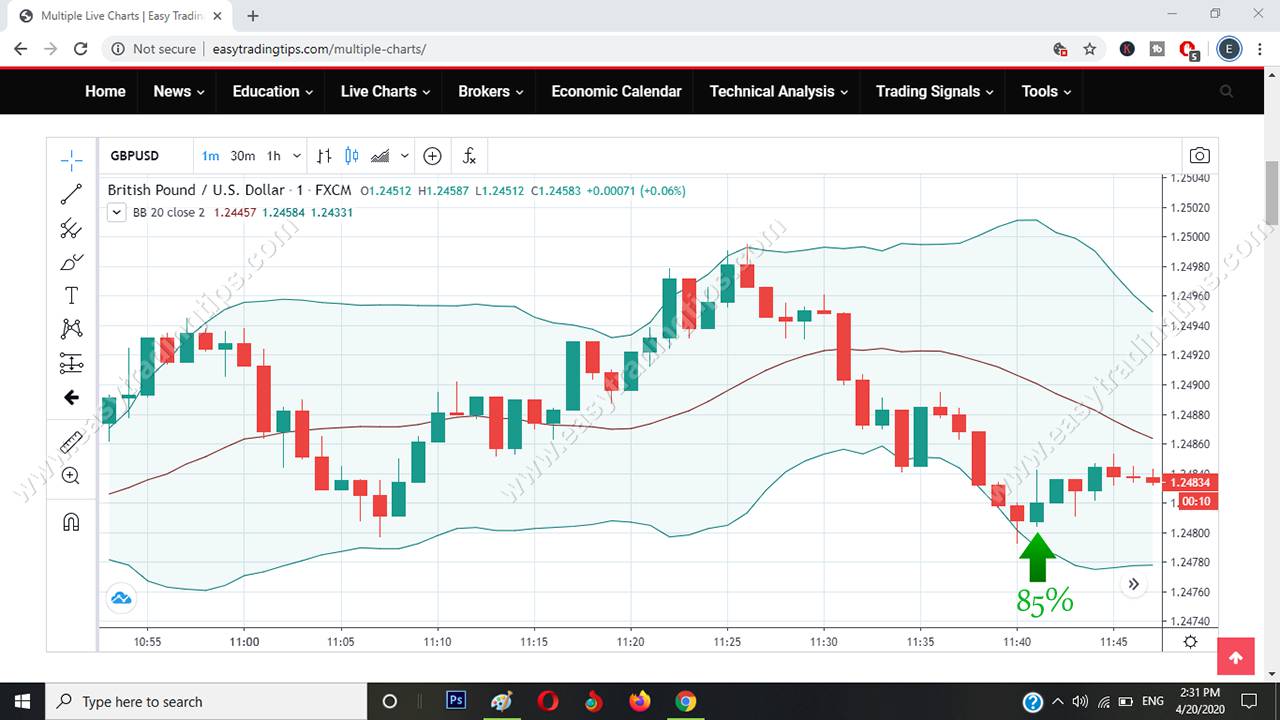Select the Text annotation tool
This screenshot has height=720, width=1280.
(x=70, y=295)
